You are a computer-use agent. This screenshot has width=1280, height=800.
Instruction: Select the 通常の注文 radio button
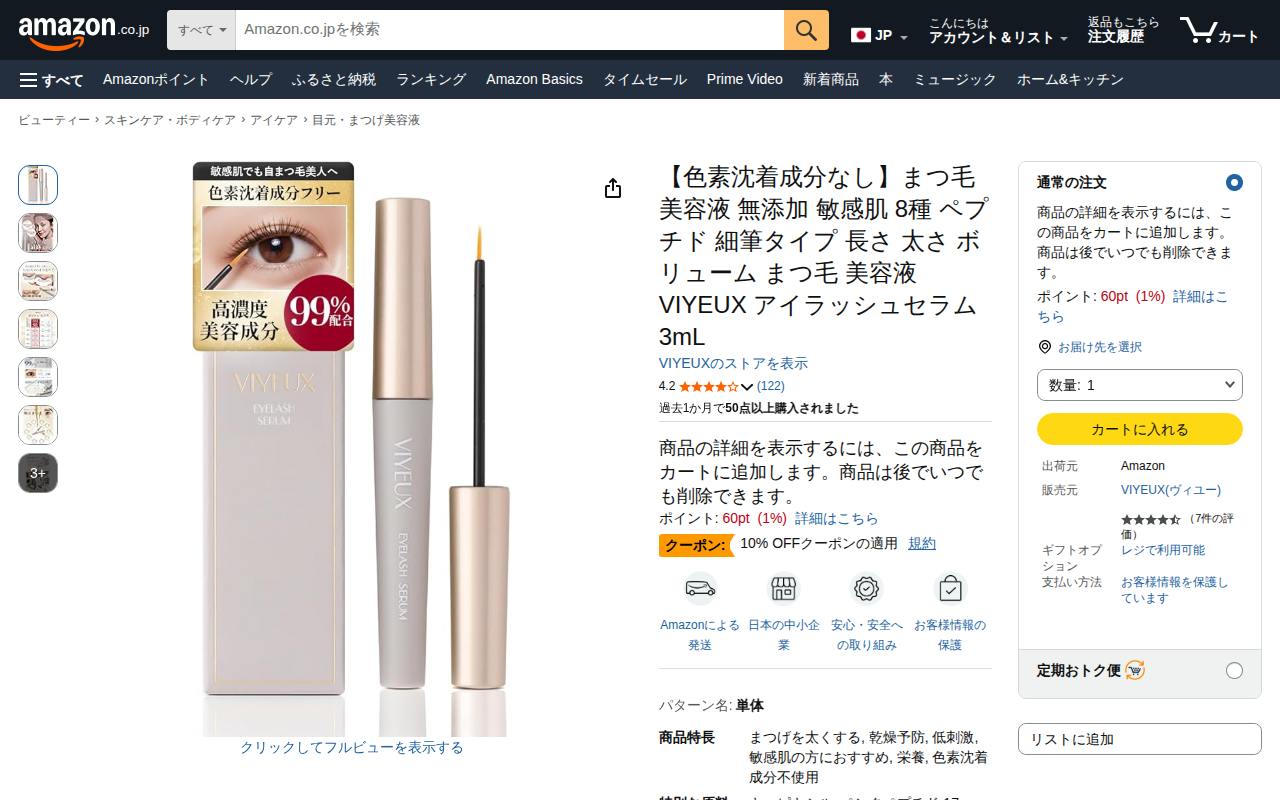point(1234,182)
